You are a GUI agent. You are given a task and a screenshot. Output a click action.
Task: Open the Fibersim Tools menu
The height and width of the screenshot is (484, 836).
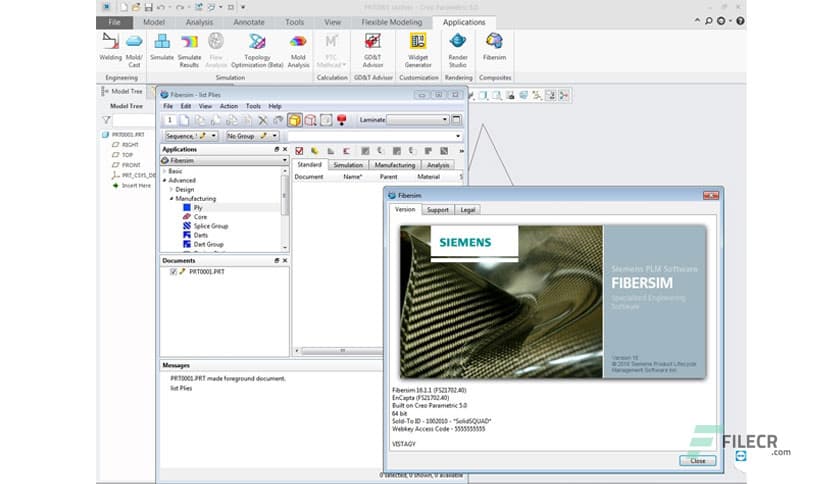[x=253, y=106]
